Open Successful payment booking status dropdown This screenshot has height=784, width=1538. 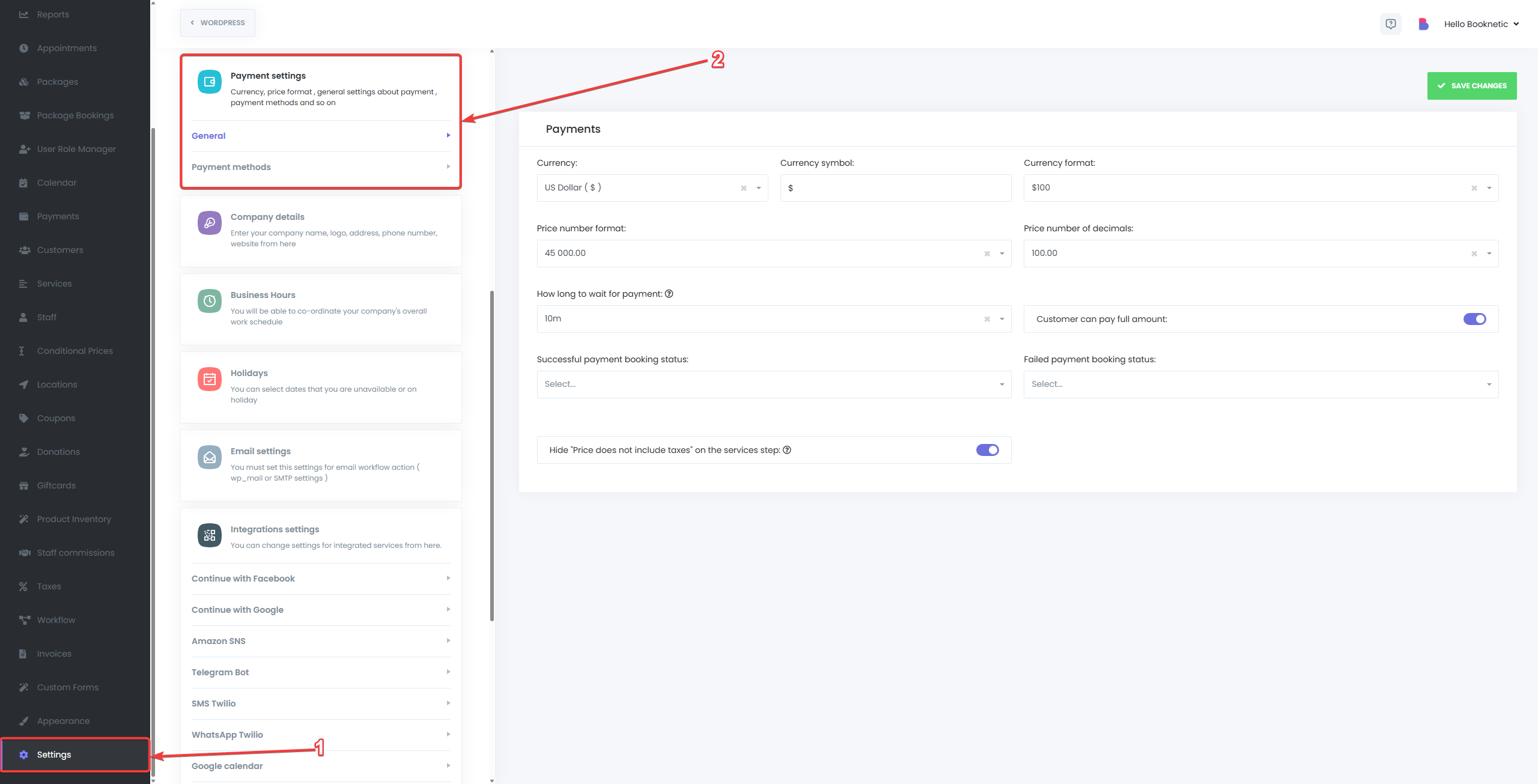click(774, 384)
